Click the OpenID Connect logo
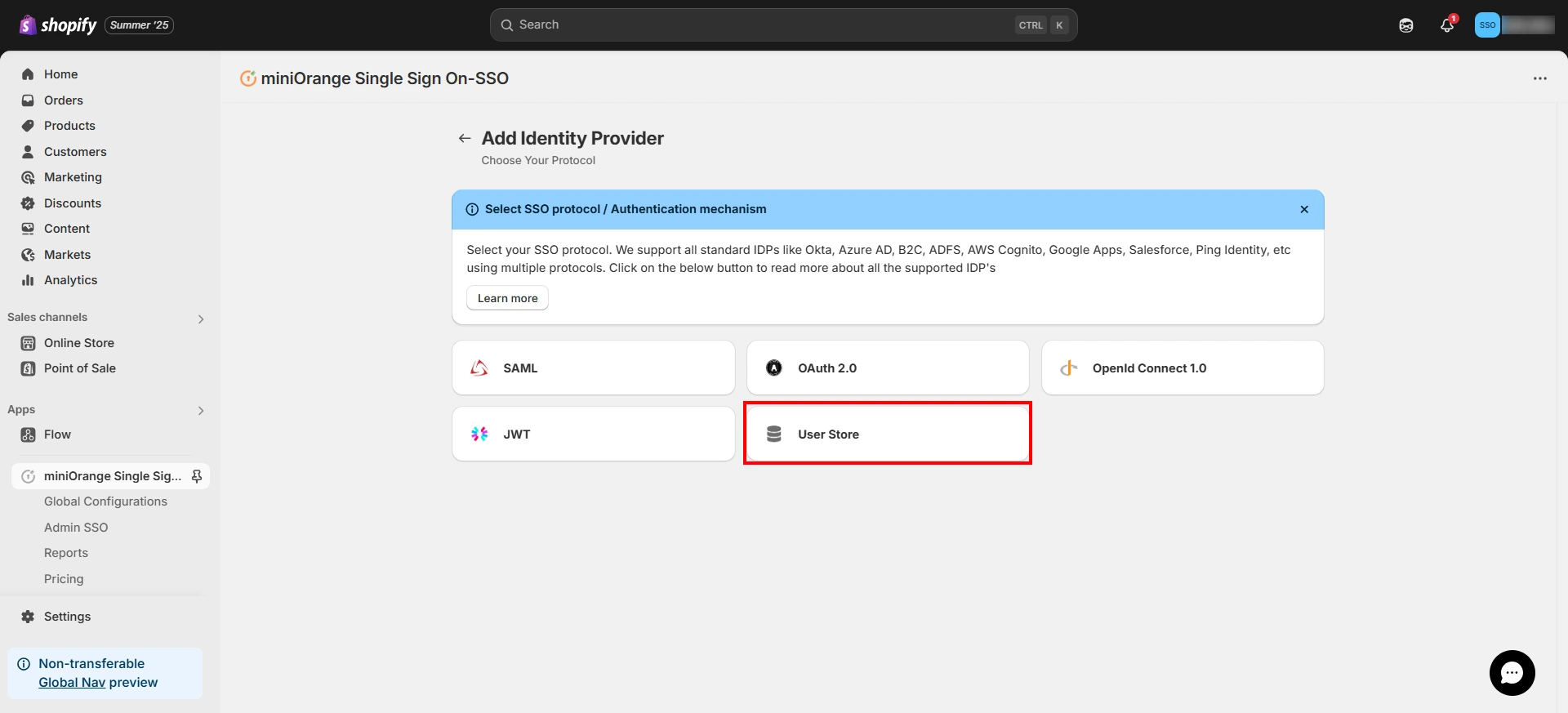 (x=1069, y=368)
